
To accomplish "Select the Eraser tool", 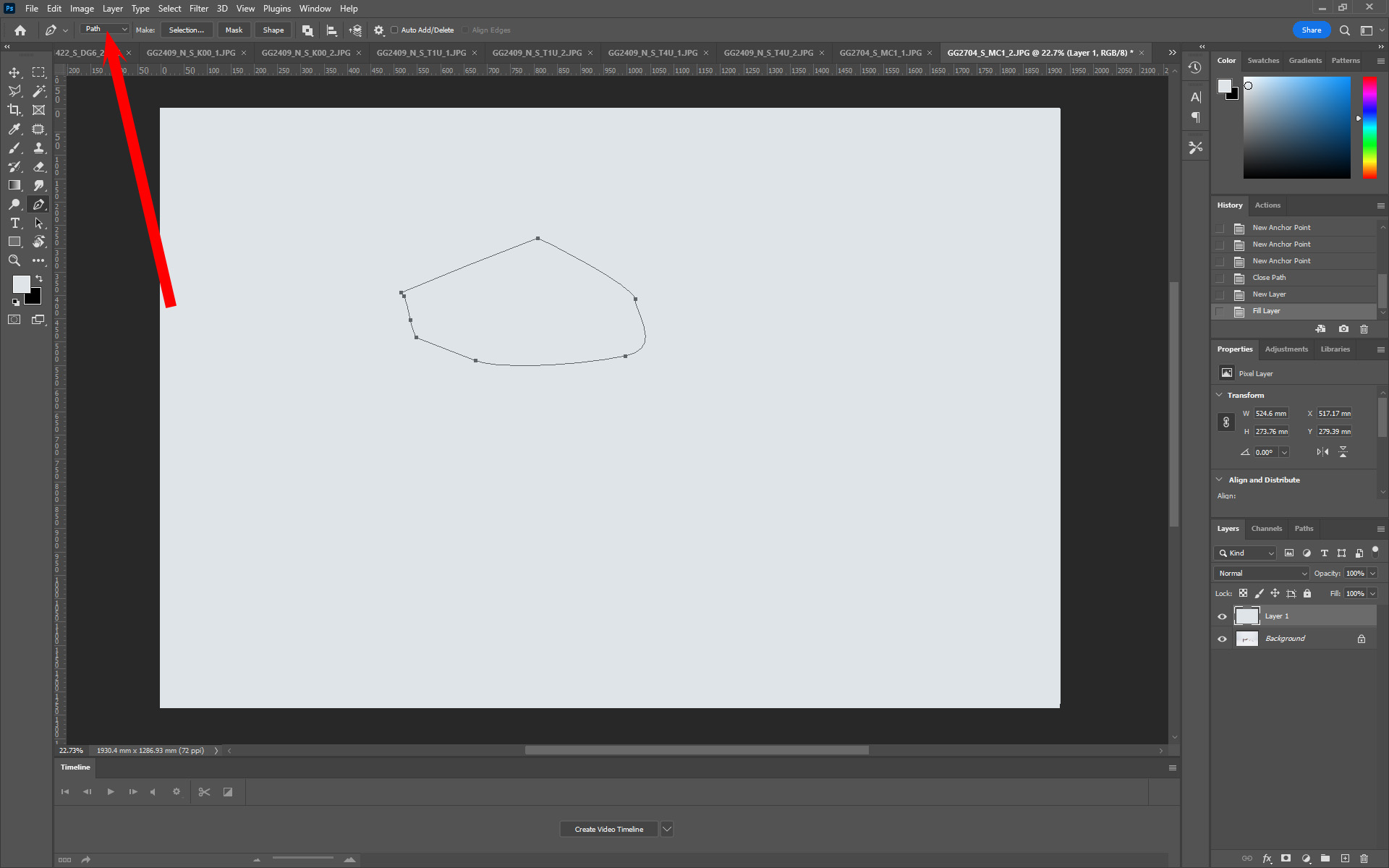I will click(39, 166).
